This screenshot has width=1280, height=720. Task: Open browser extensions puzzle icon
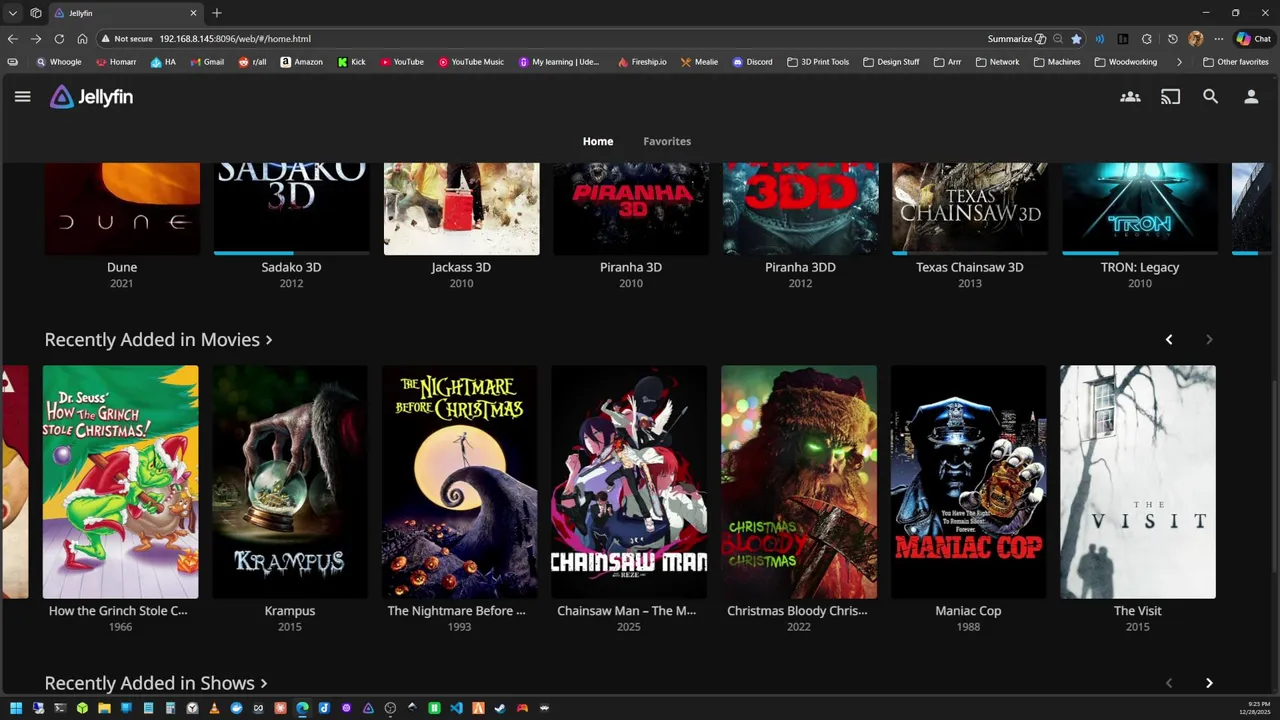pyautogui.click(x=1146, y=39)
